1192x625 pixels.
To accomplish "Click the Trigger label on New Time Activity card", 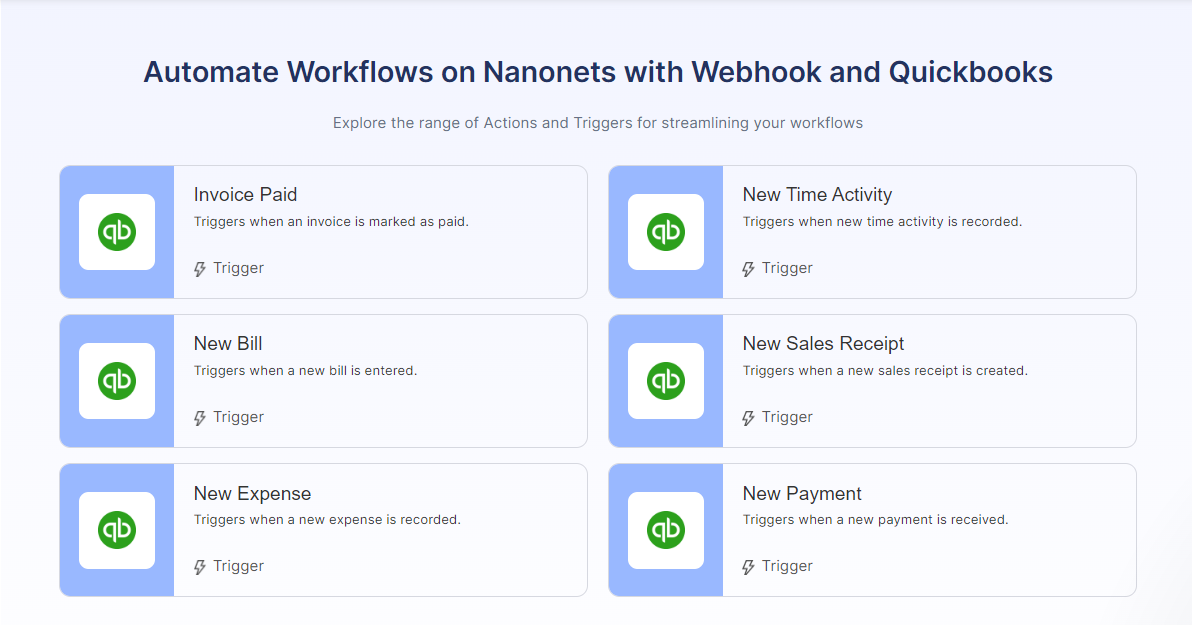I will click(x=787, y=268).
